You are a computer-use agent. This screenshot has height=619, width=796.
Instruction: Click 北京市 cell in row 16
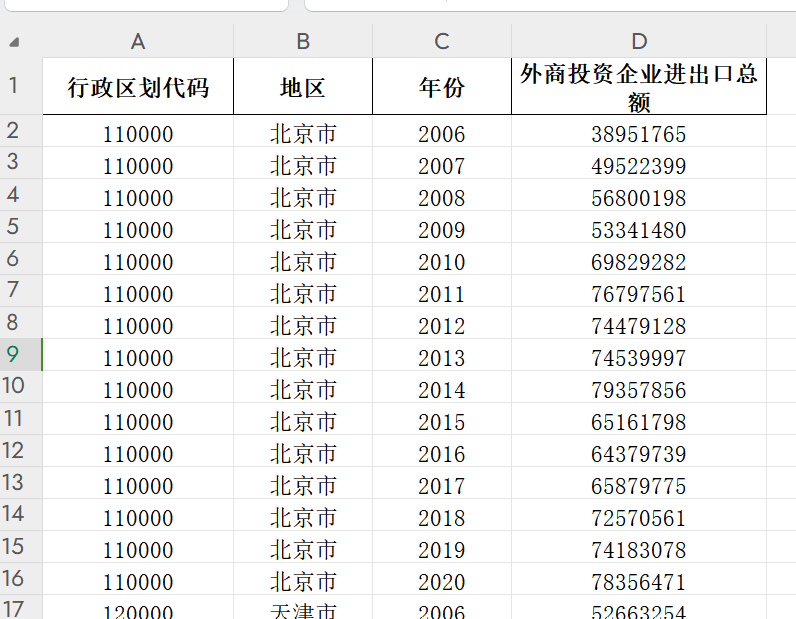[303, 579]
